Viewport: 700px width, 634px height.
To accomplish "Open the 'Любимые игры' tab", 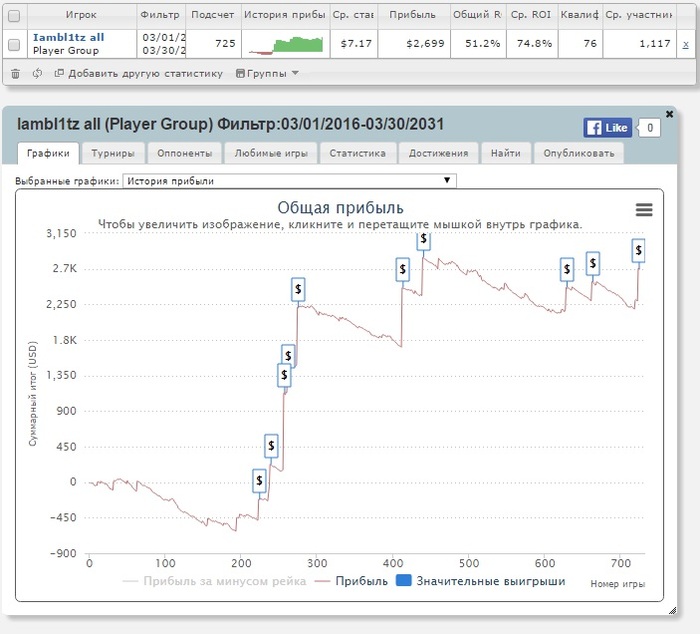I will click(271, 154).
